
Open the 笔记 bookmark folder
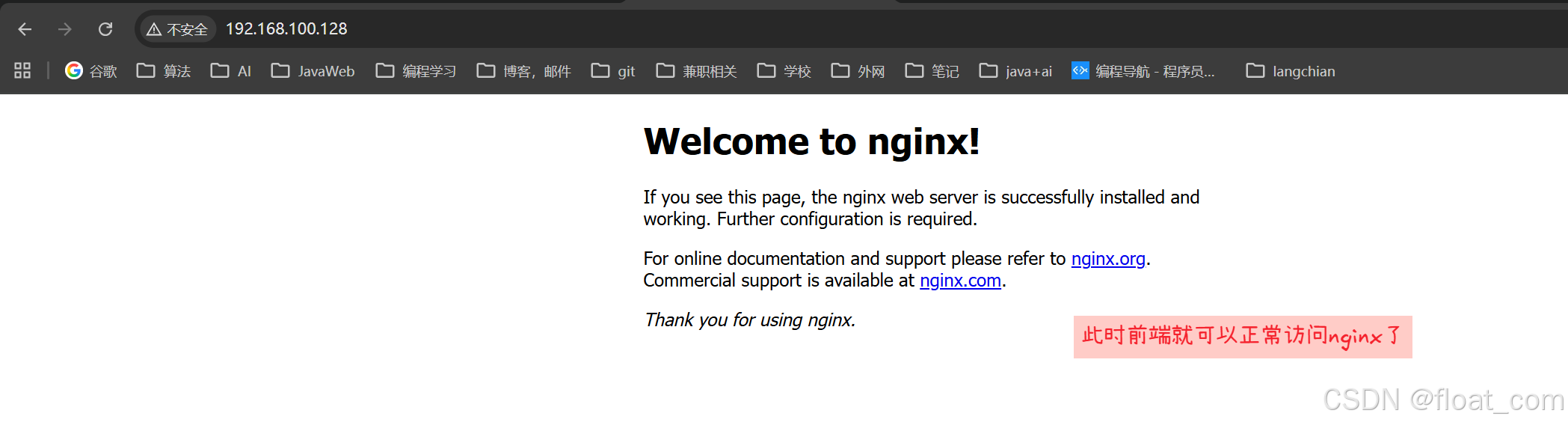[932, 71]
